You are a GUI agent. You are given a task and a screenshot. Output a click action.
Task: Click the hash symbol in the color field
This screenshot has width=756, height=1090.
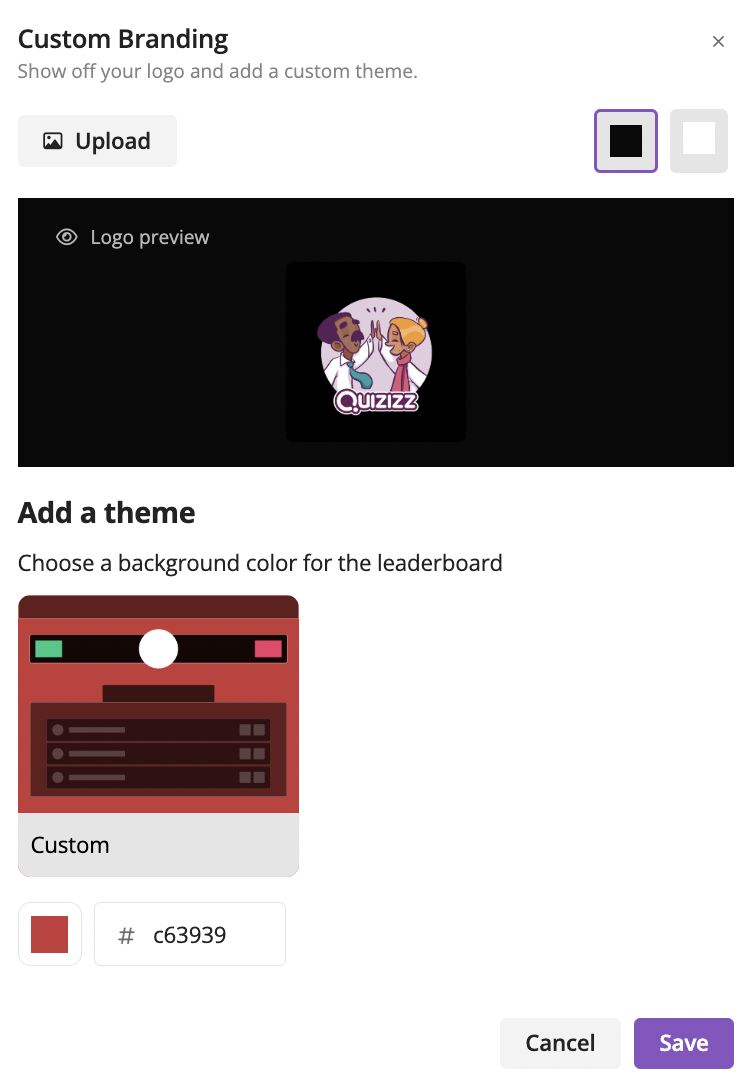[x=126, y=936]
